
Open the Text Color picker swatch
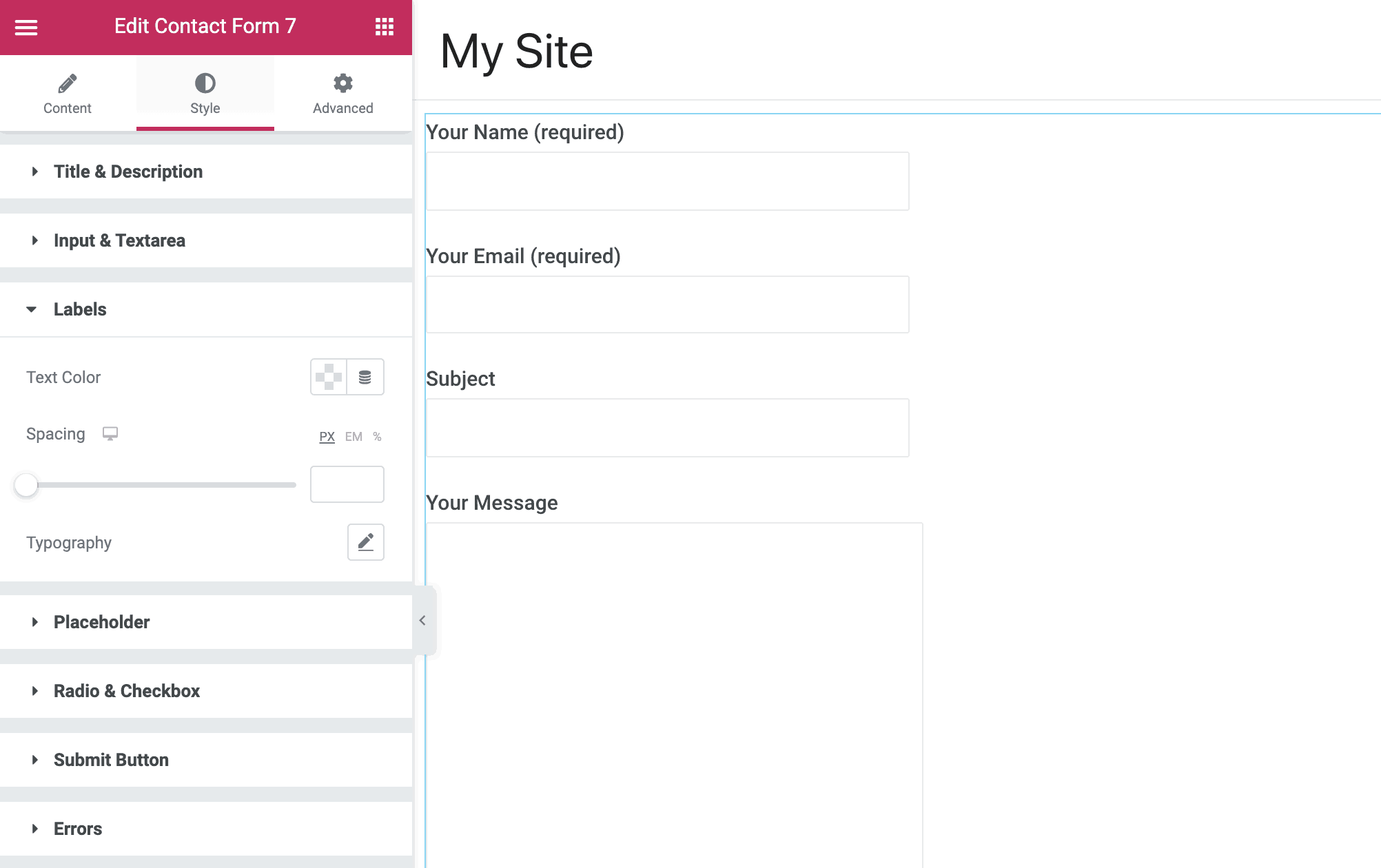(x=329, y=377)
